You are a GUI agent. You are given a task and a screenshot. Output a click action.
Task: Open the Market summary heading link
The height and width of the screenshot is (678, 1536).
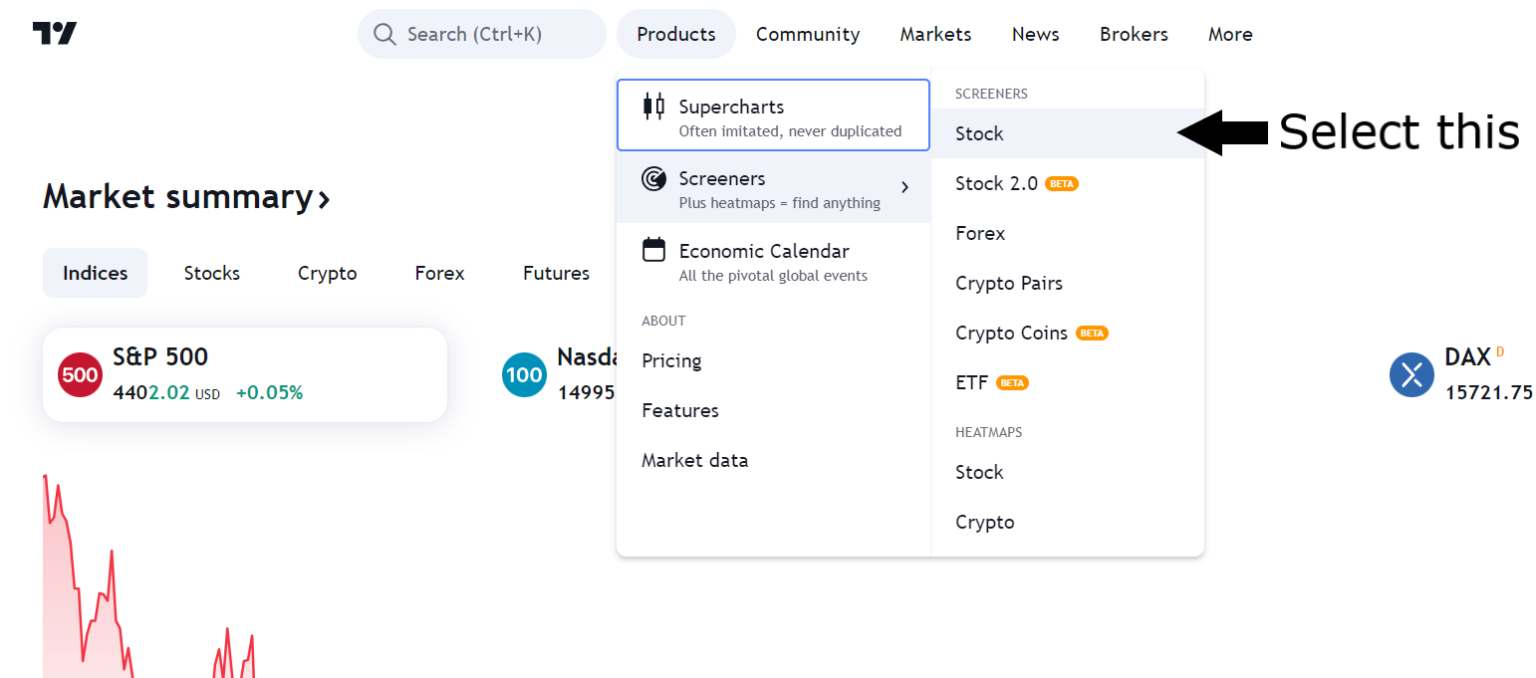186,197
